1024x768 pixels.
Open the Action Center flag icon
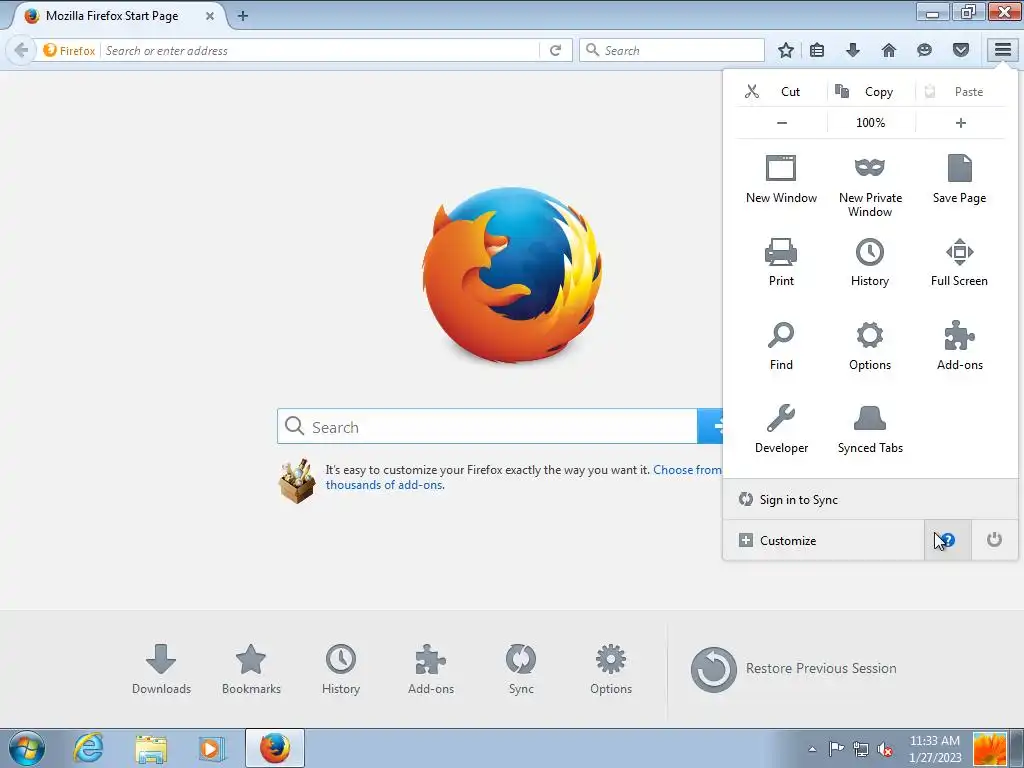836,748
